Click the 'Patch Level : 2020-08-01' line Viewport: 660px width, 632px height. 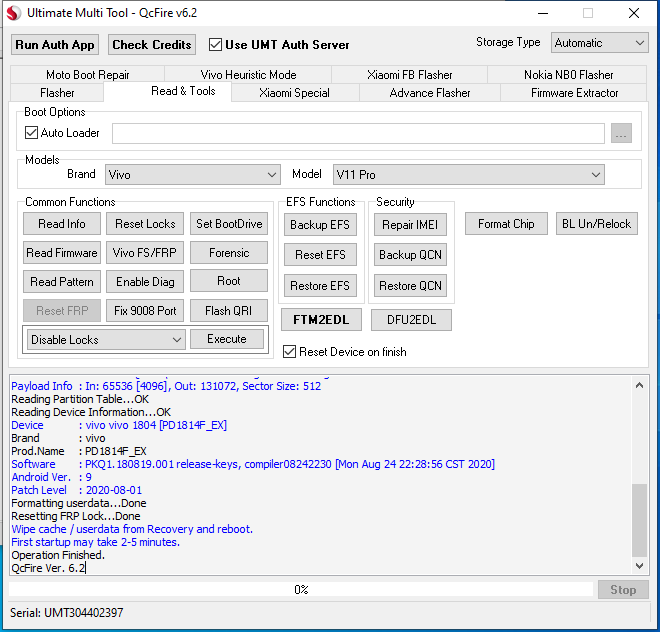coord(77,490)
